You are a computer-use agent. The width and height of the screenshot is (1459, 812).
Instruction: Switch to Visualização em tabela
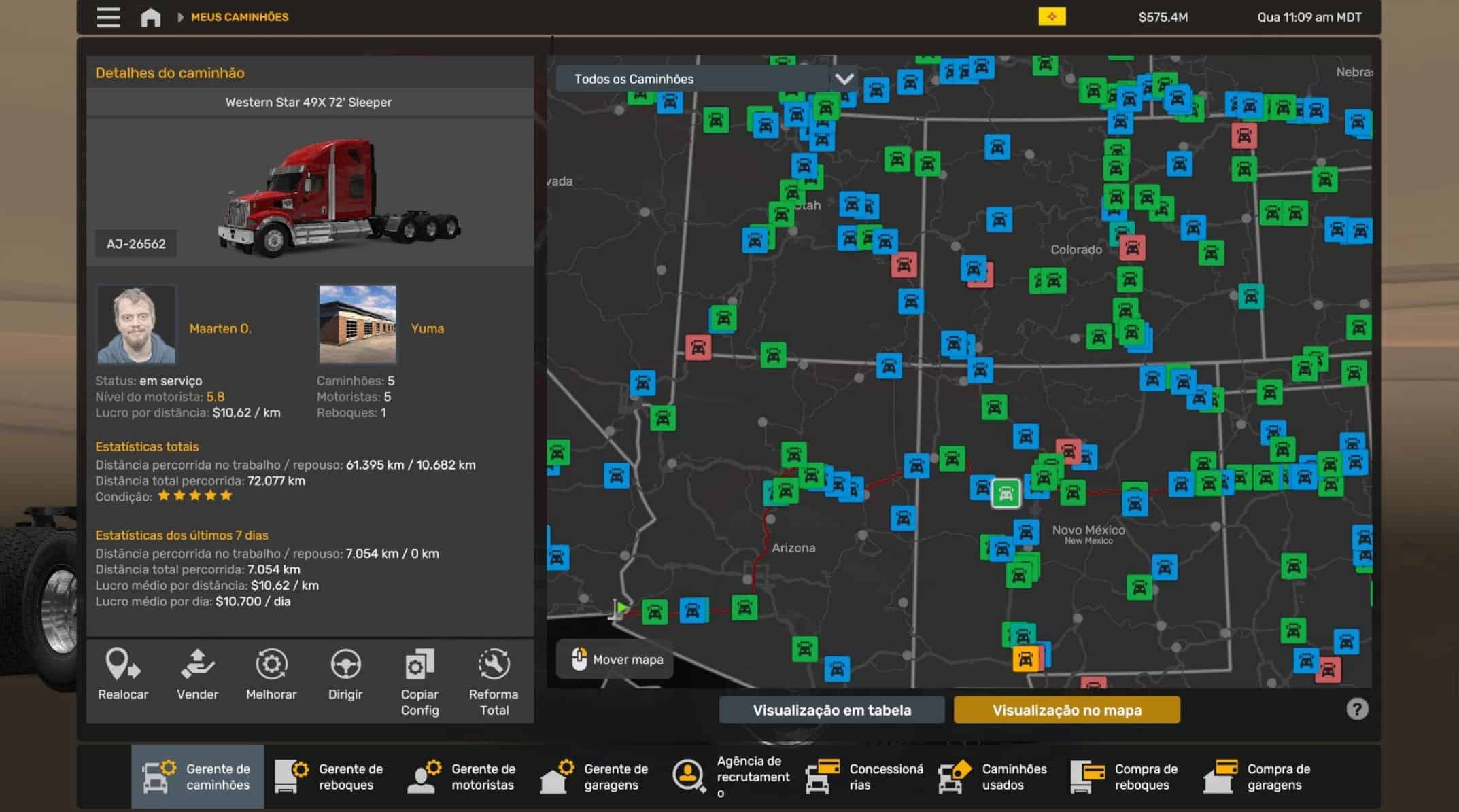pos(831,710)
